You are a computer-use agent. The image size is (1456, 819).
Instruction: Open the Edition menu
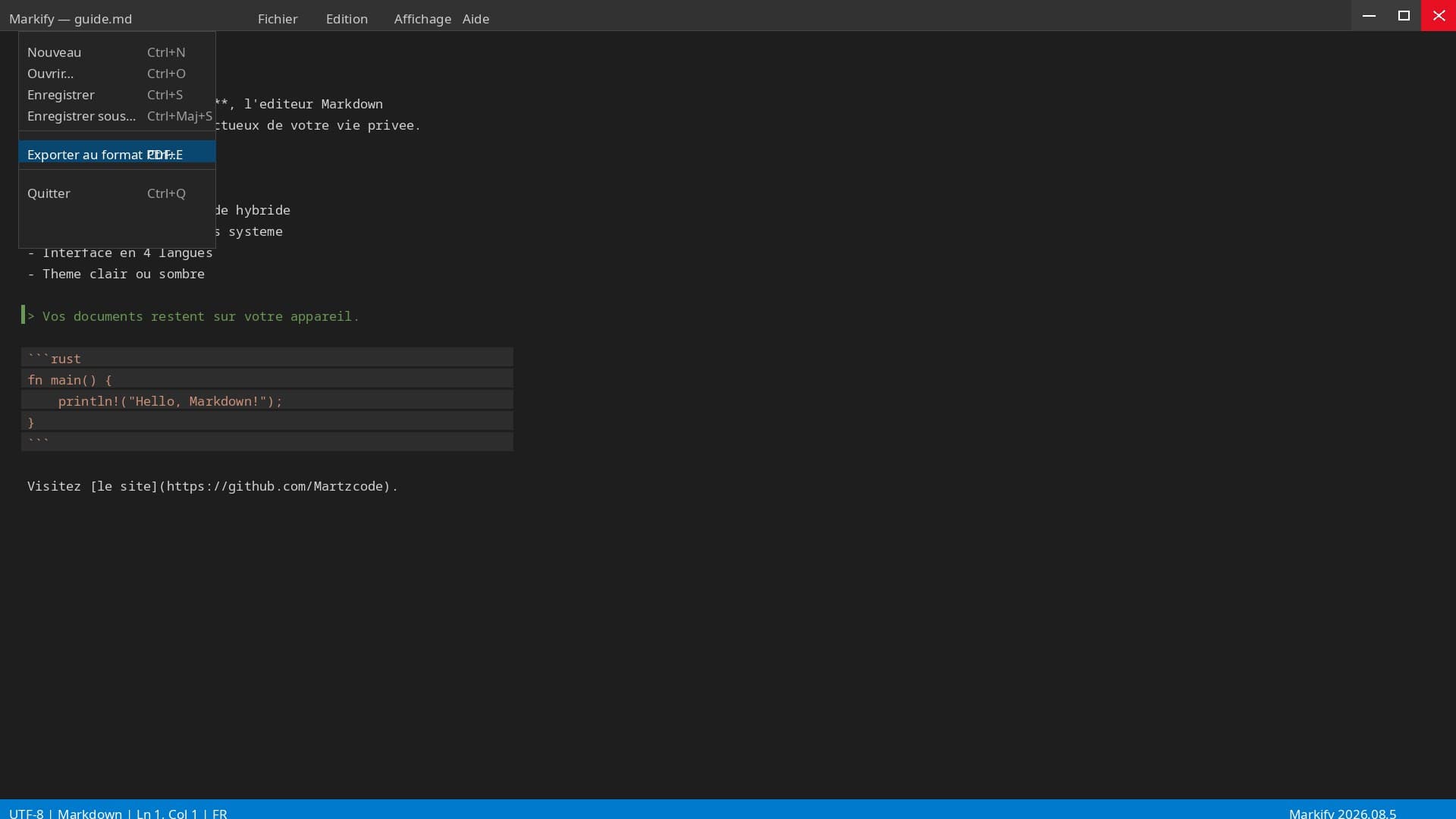pos(347,19)
